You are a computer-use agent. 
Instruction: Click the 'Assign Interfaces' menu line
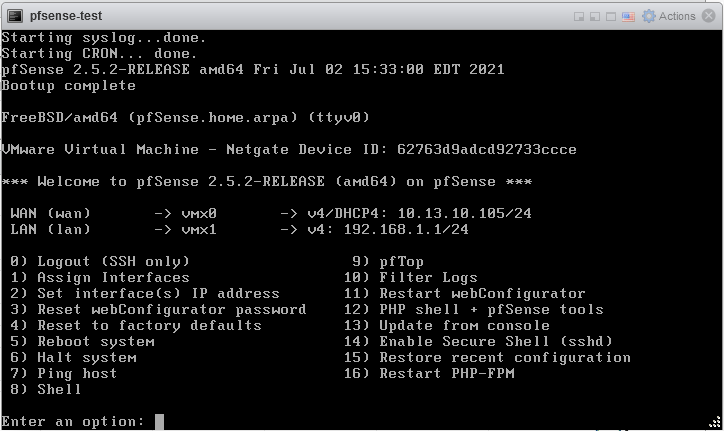click(100, 277)
